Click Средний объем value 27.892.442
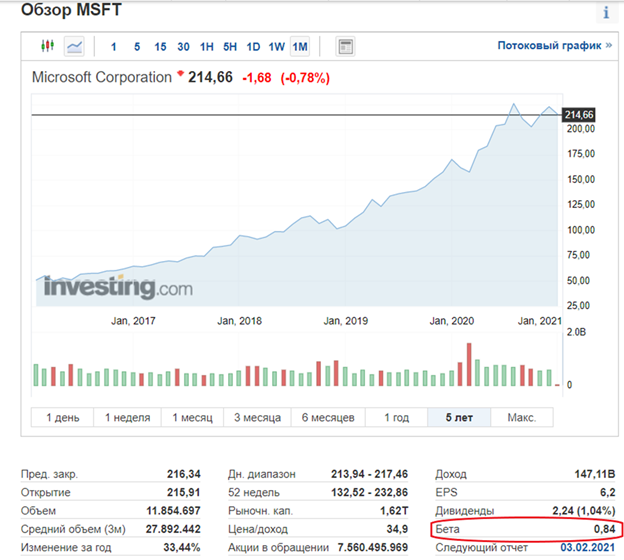 (x=173, y=529)
